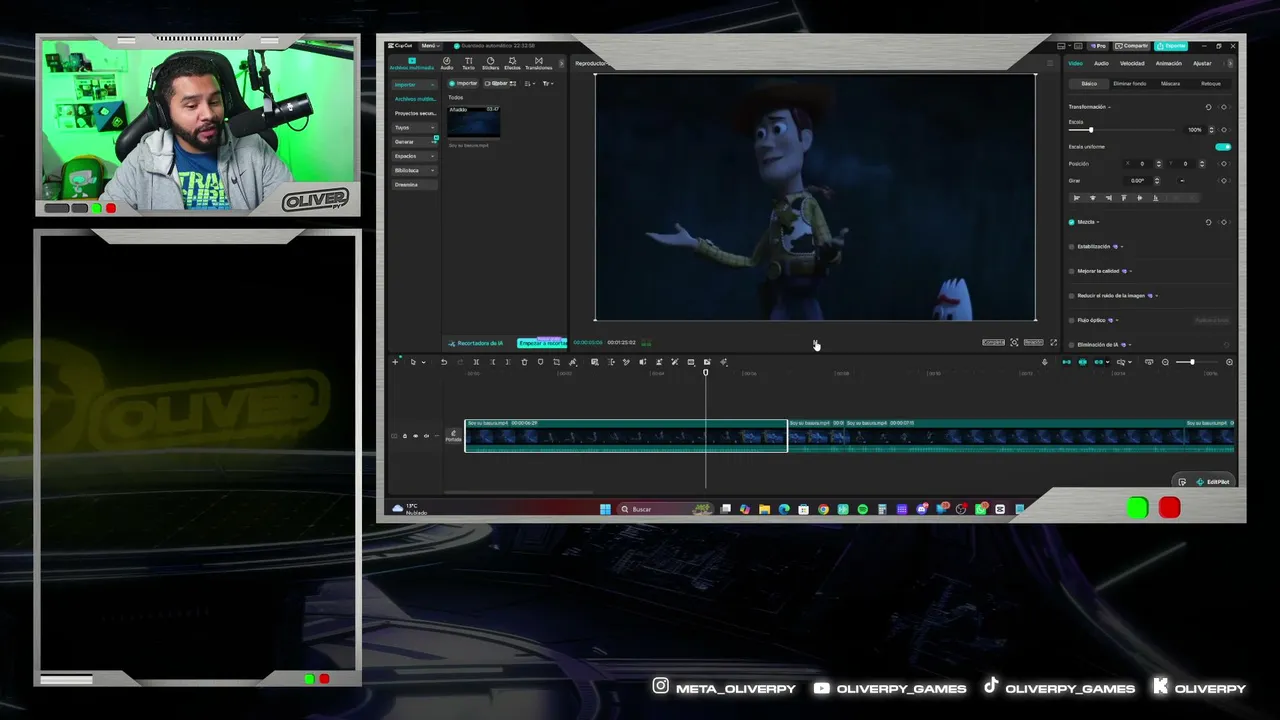Zoom out timeline with minus icon
The height and width of the screenshot is (720, 1280).
(1165, 362)
